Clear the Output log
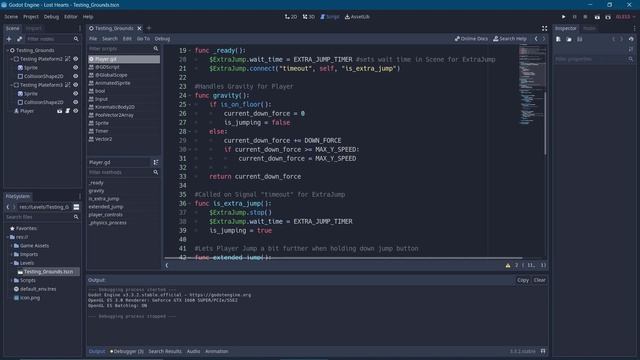The width and height of the screenshot is (640, 360). tap(540, 280)
